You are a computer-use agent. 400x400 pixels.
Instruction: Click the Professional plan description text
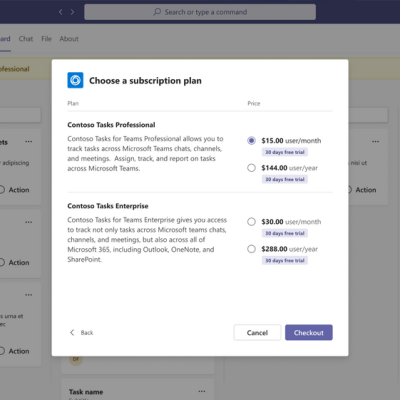[x=145, y=153]
